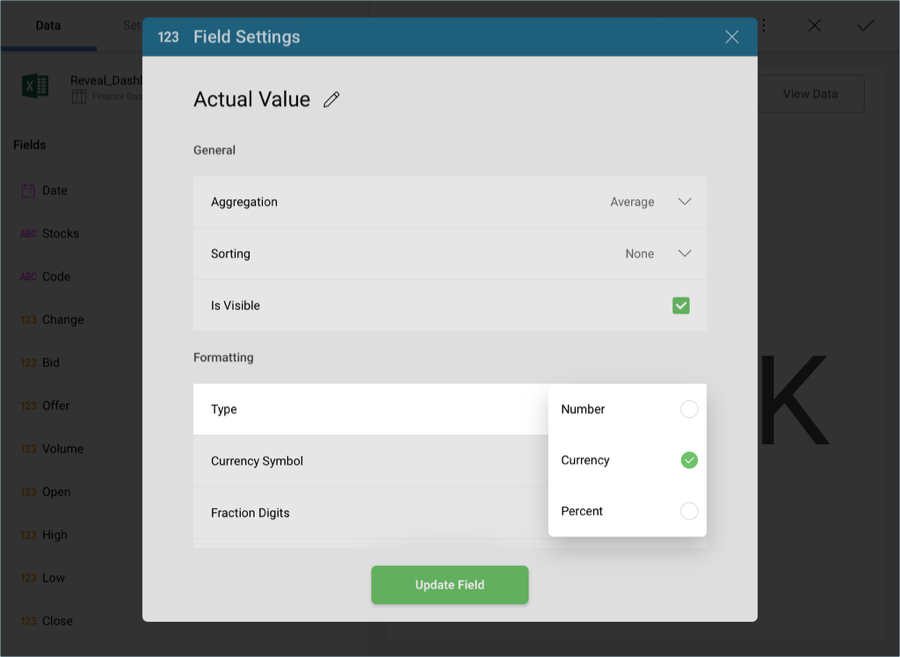Choose the Percent format option
Viewport: 900px width, 657px height.
tap(689, 511)
